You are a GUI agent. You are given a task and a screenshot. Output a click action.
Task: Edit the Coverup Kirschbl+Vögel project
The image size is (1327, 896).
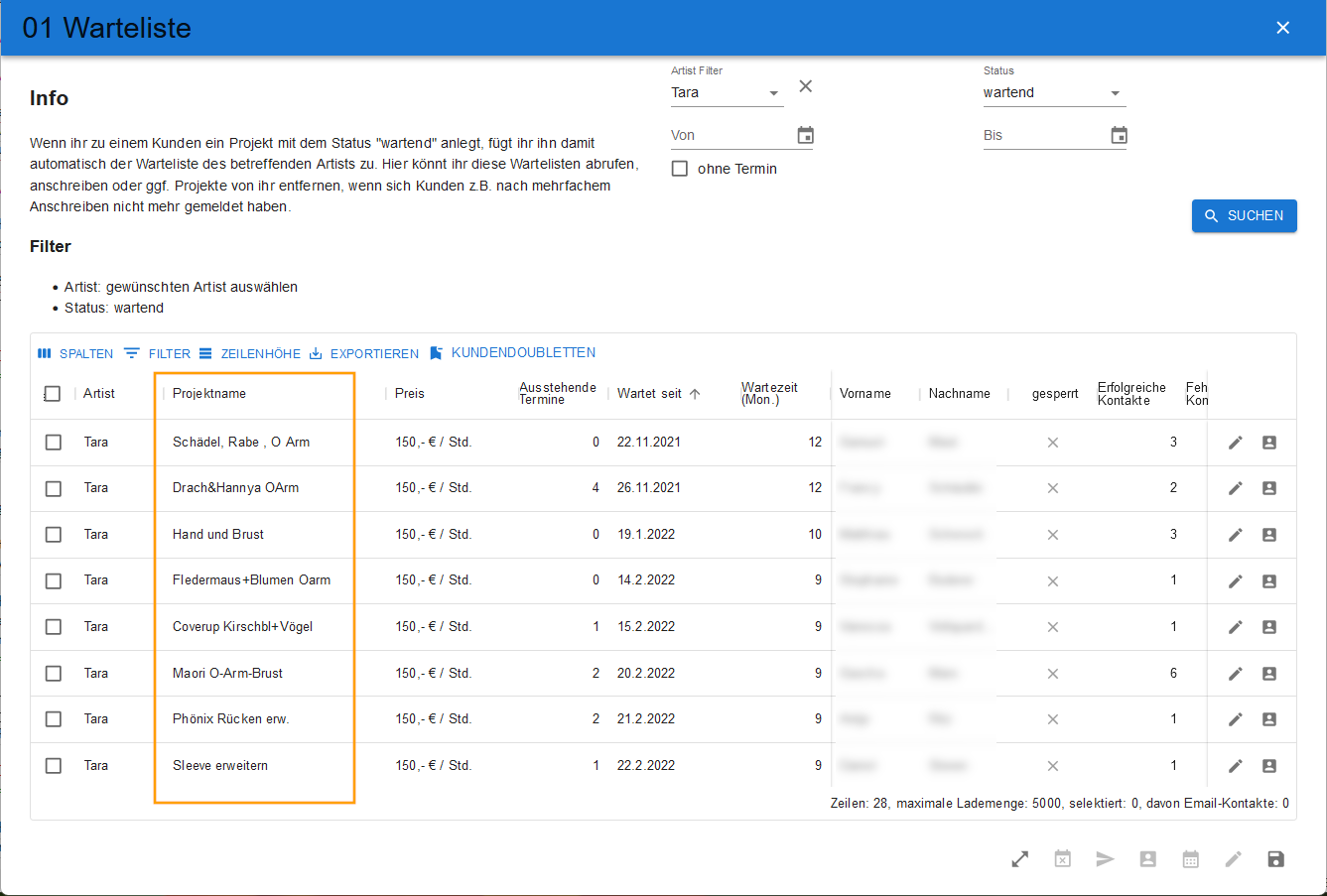click(1236, 627)
